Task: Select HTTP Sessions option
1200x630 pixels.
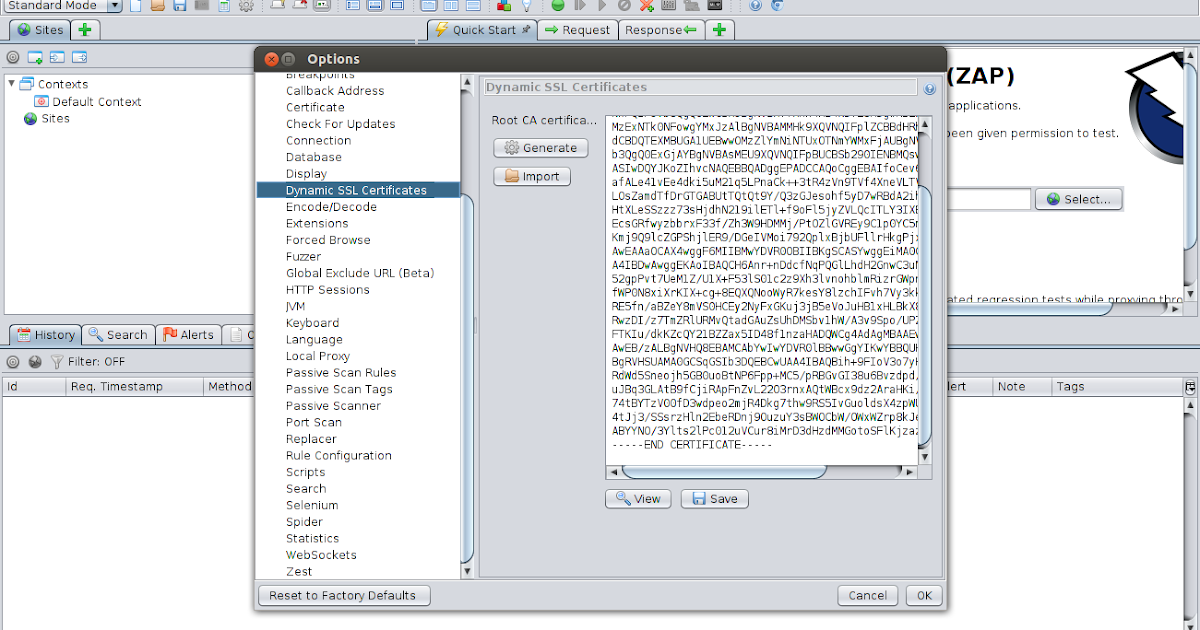Action: (328, 290)
